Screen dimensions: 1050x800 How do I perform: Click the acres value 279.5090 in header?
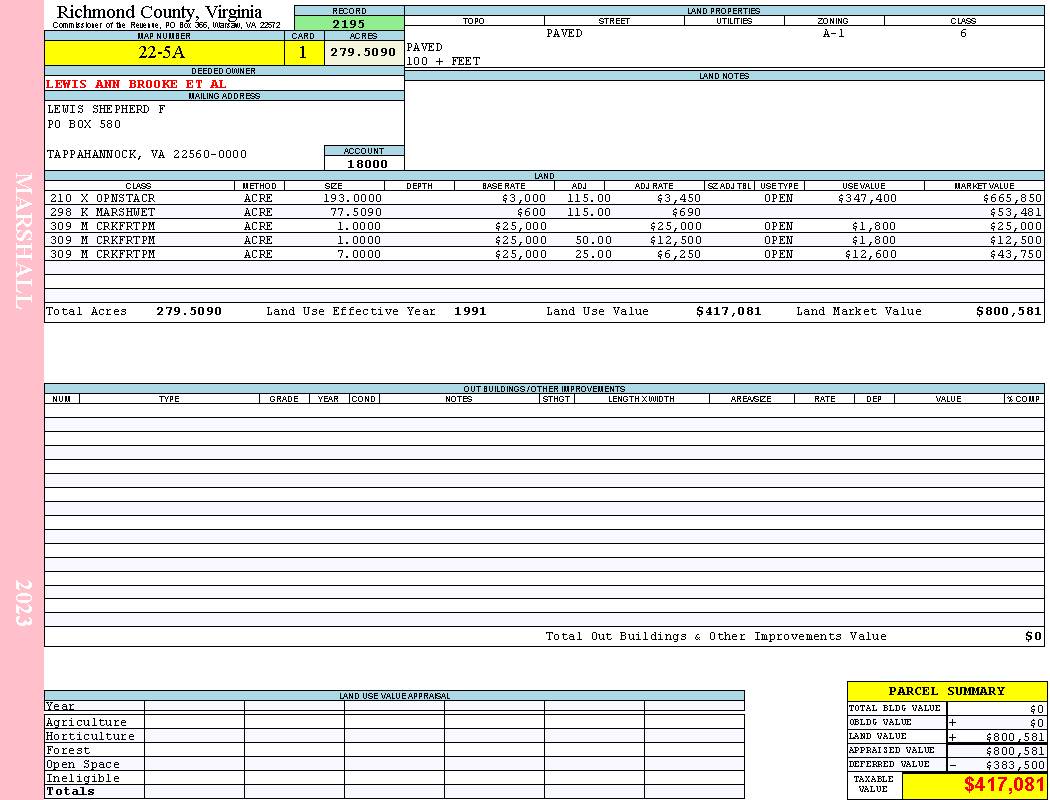[364, 52]
